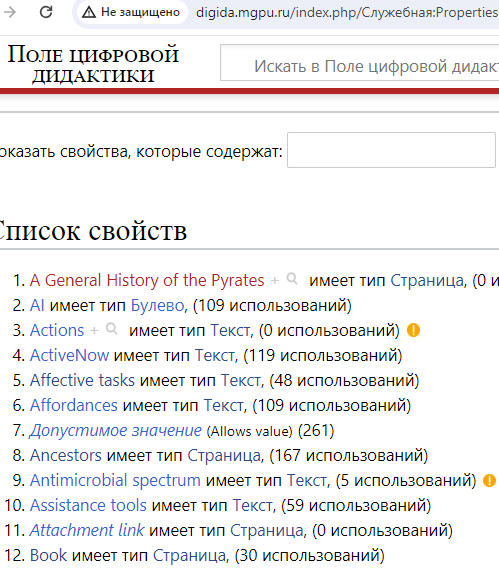This screenshot has height=570, width=499.
Task: Click the orange warning icon in Actions row
Action: [x=413, y=330]
